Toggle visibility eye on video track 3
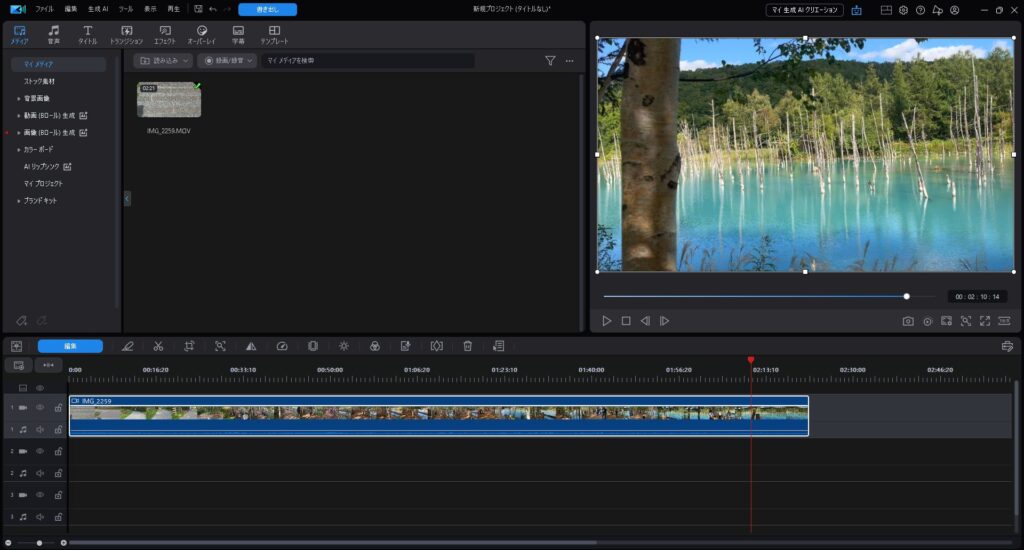The image size is (1024, 550). coord(40,495)
